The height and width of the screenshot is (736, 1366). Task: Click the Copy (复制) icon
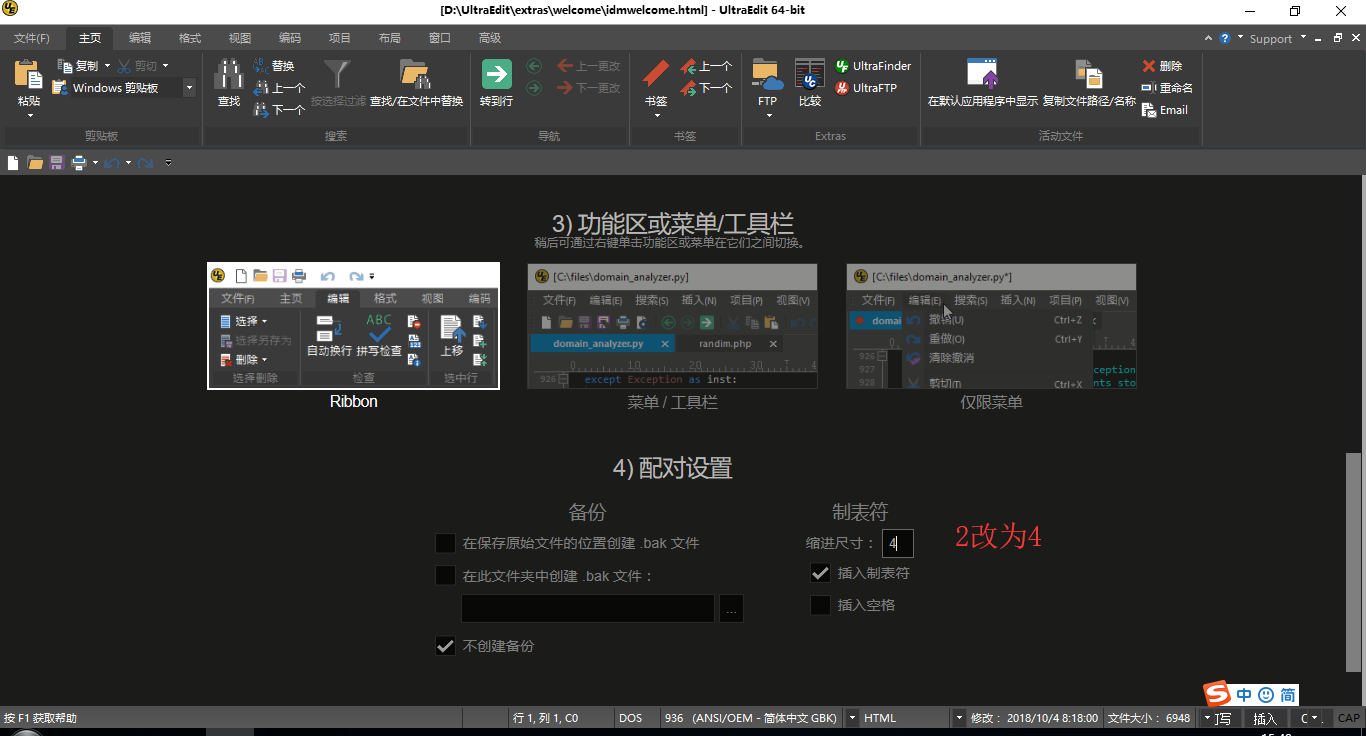[64, 66]
